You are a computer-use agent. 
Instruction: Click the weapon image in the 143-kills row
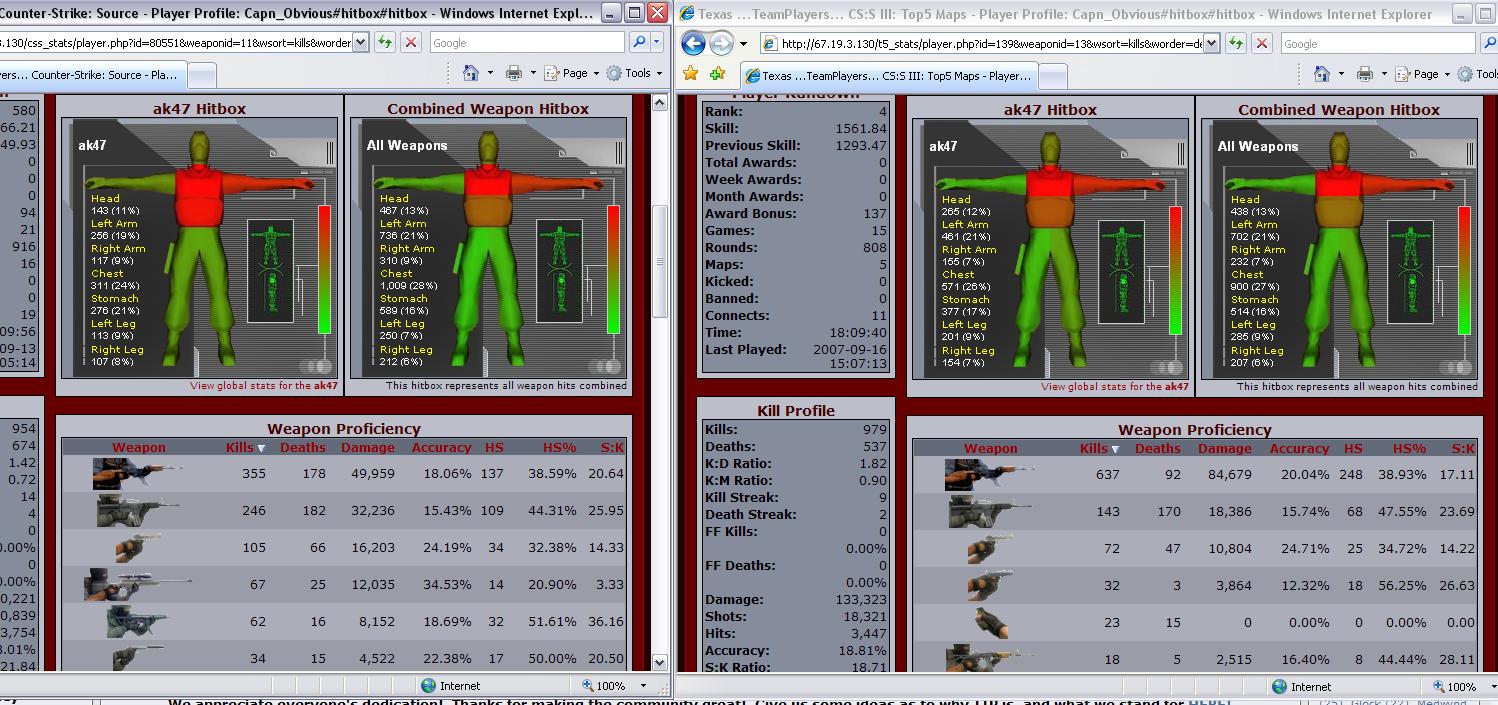(x=990, y=512)
